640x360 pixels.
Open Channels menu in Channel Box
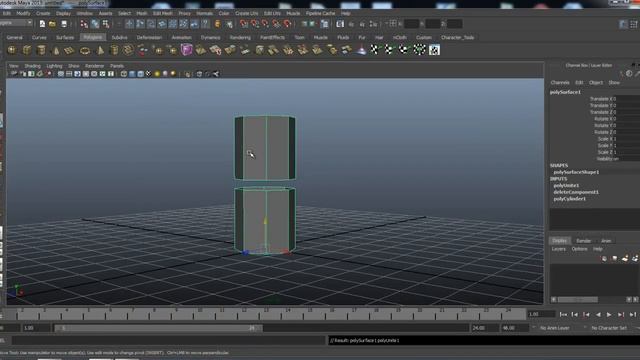[560, 82]
